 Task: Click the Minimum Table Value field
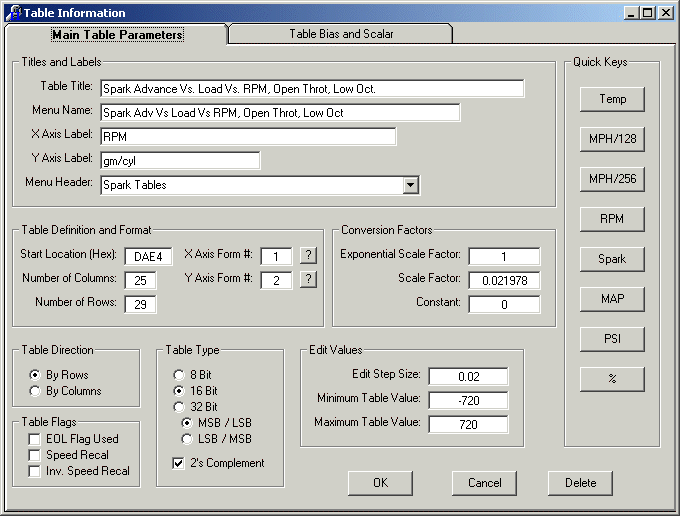pos(468,400)
